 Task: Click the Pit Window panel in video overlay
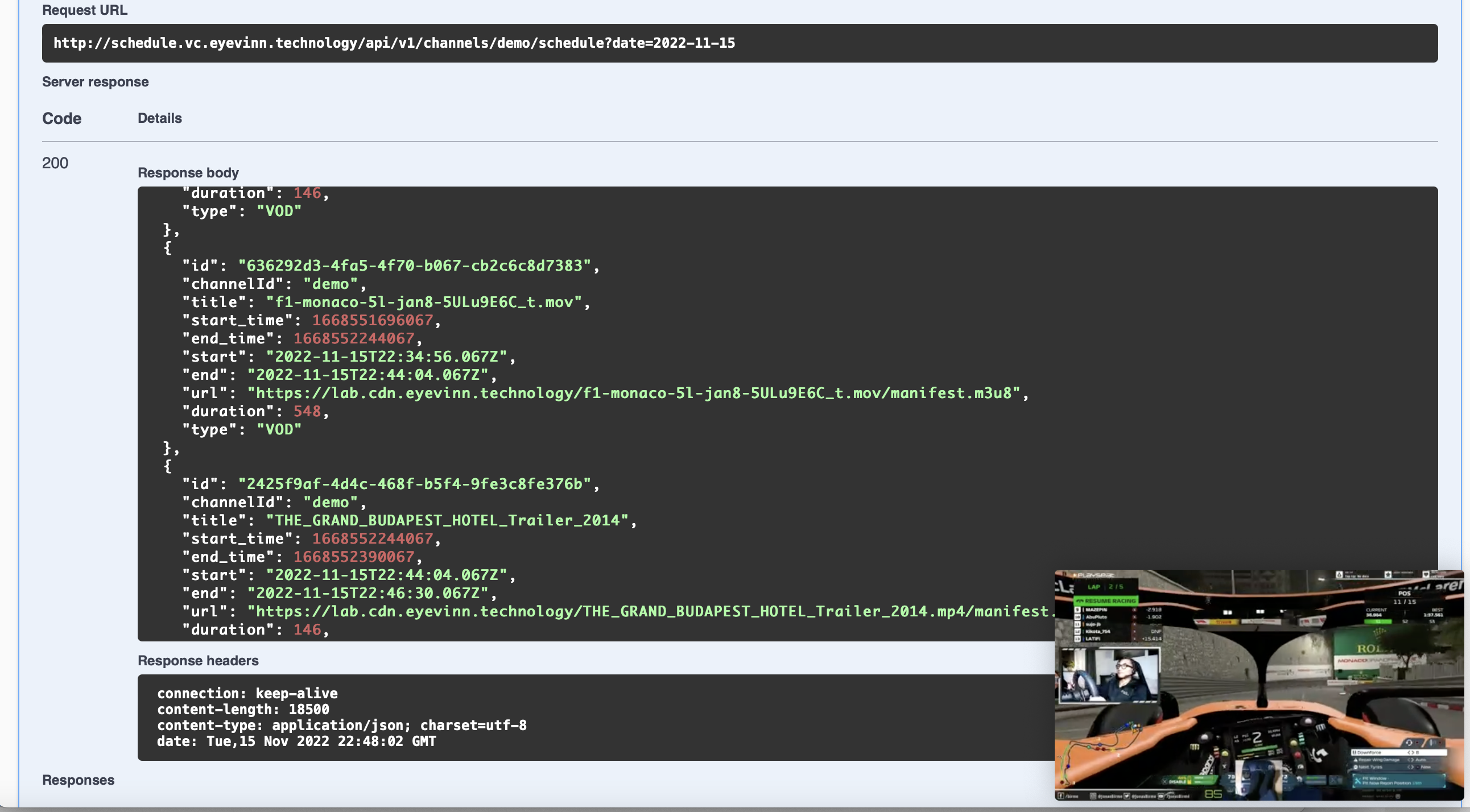coord(1399,781)
